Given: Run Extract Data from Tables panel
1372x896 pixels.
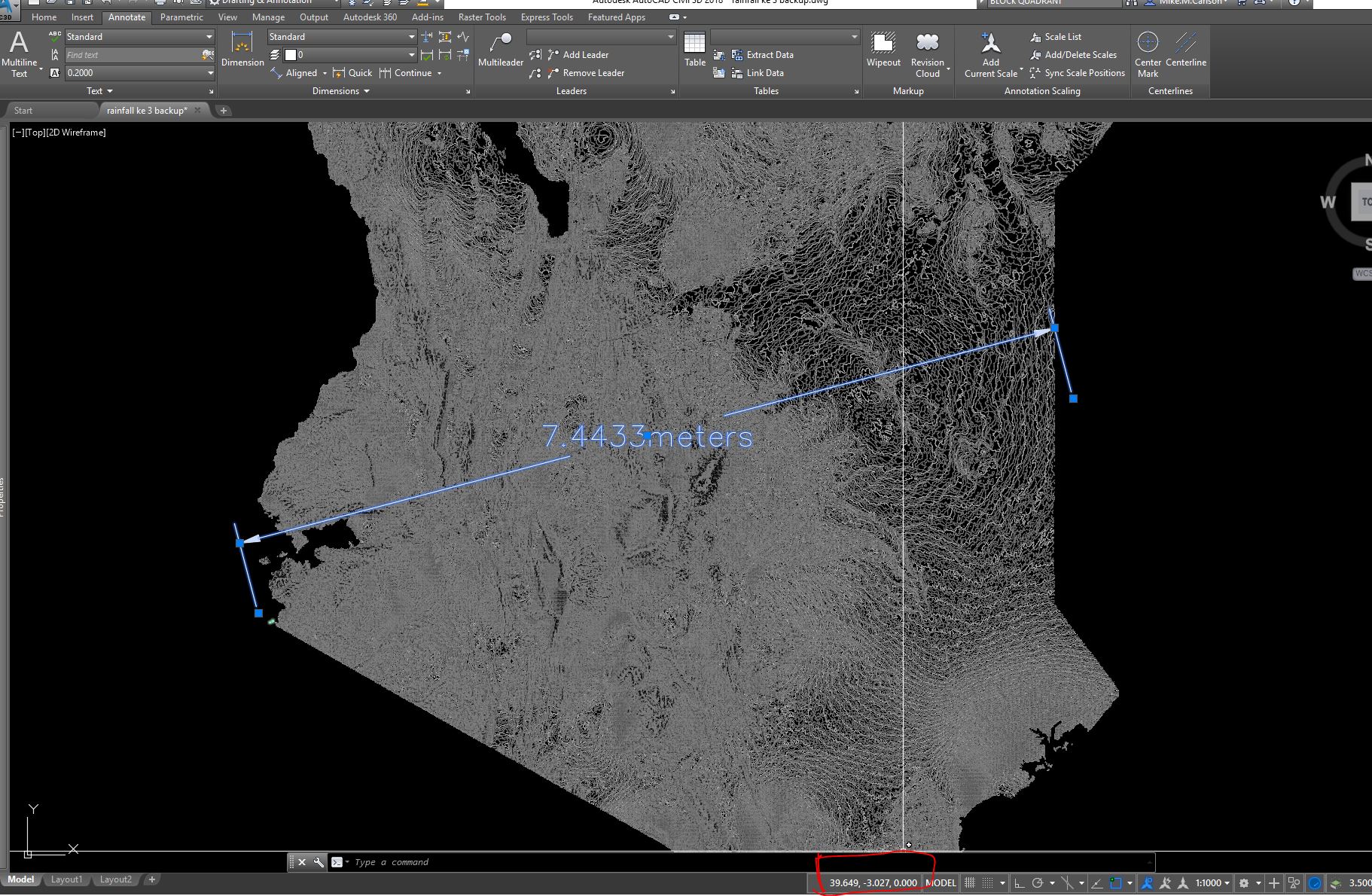Looking at the screenshot, I should [769, 54].
